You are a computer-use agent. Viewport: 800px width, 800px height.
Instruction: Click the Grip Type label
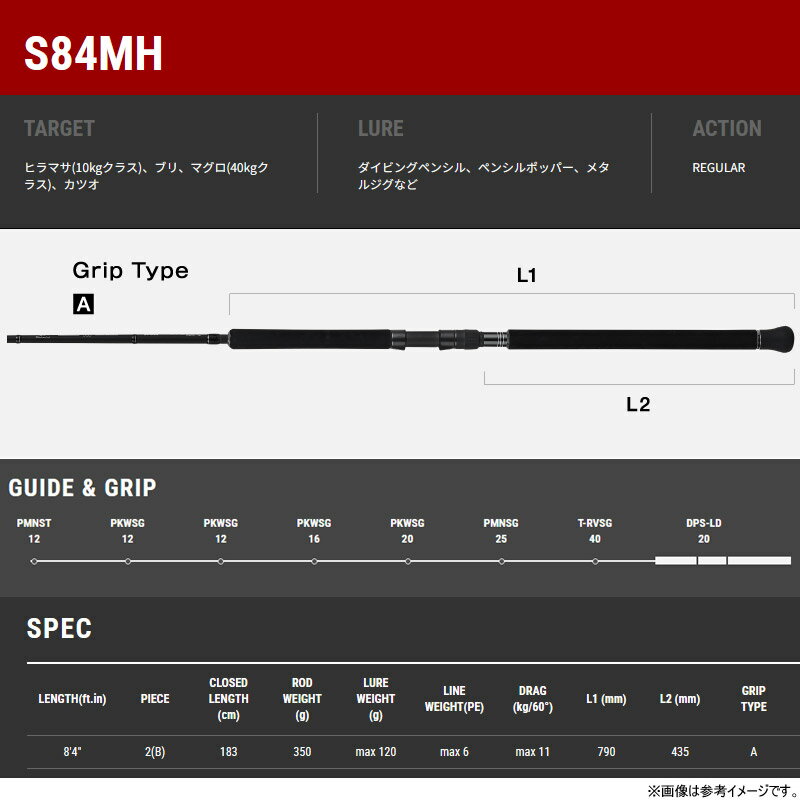pos(131,270)
